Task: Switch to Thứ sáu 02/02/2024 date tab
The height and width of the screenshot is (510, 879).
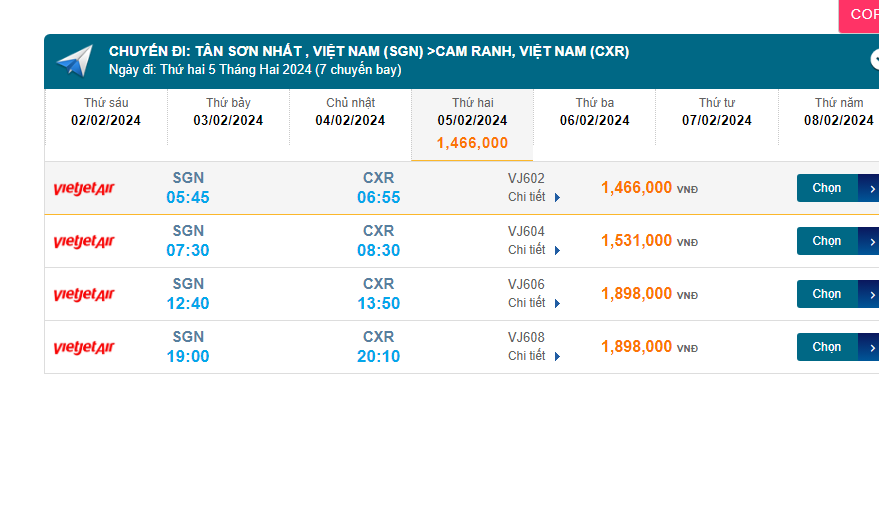Action: tap(106, 112)
